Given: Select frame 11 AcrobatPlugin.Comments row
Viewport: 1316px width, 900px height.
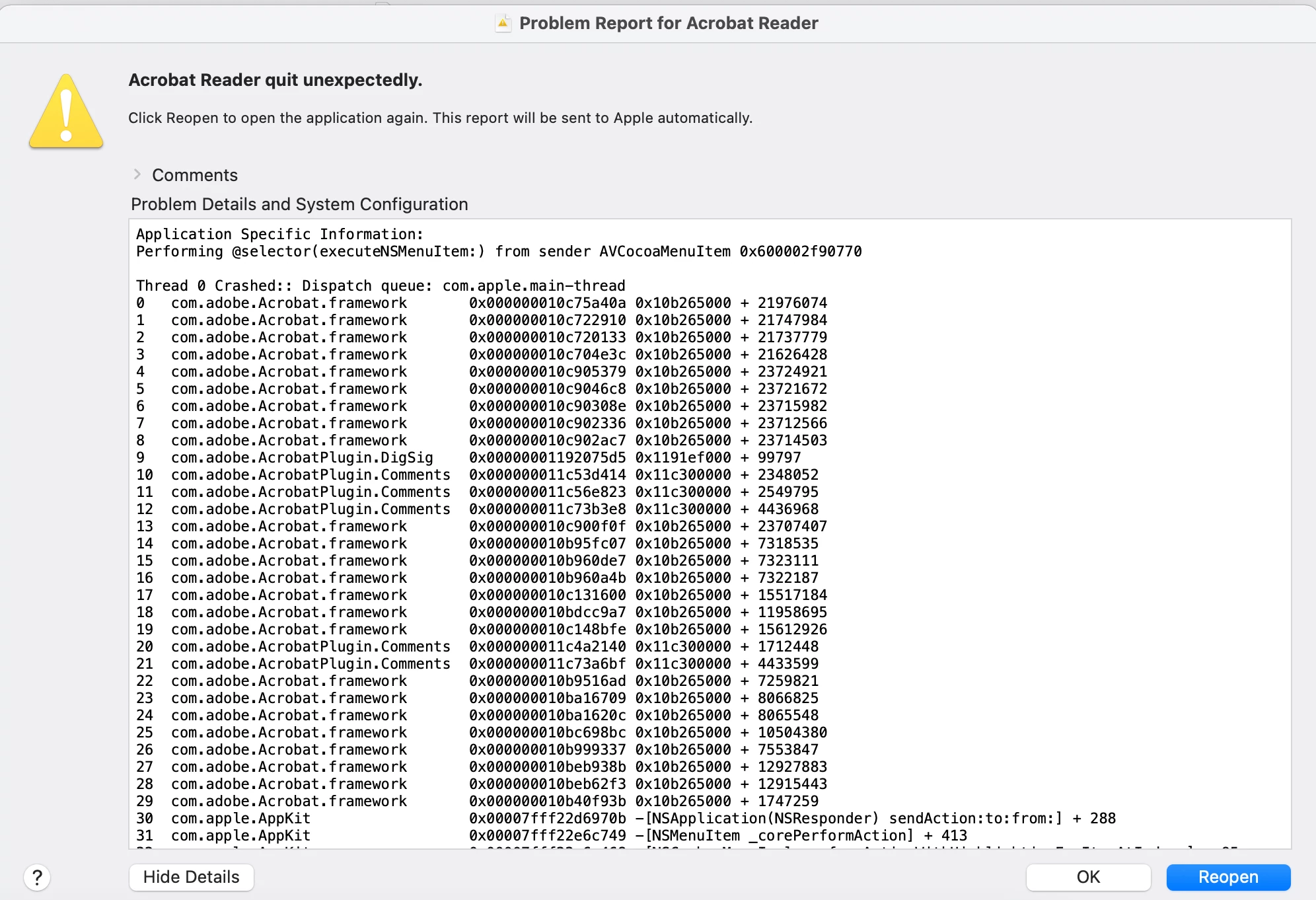Looking at the screenshot, I should [477, 492].
